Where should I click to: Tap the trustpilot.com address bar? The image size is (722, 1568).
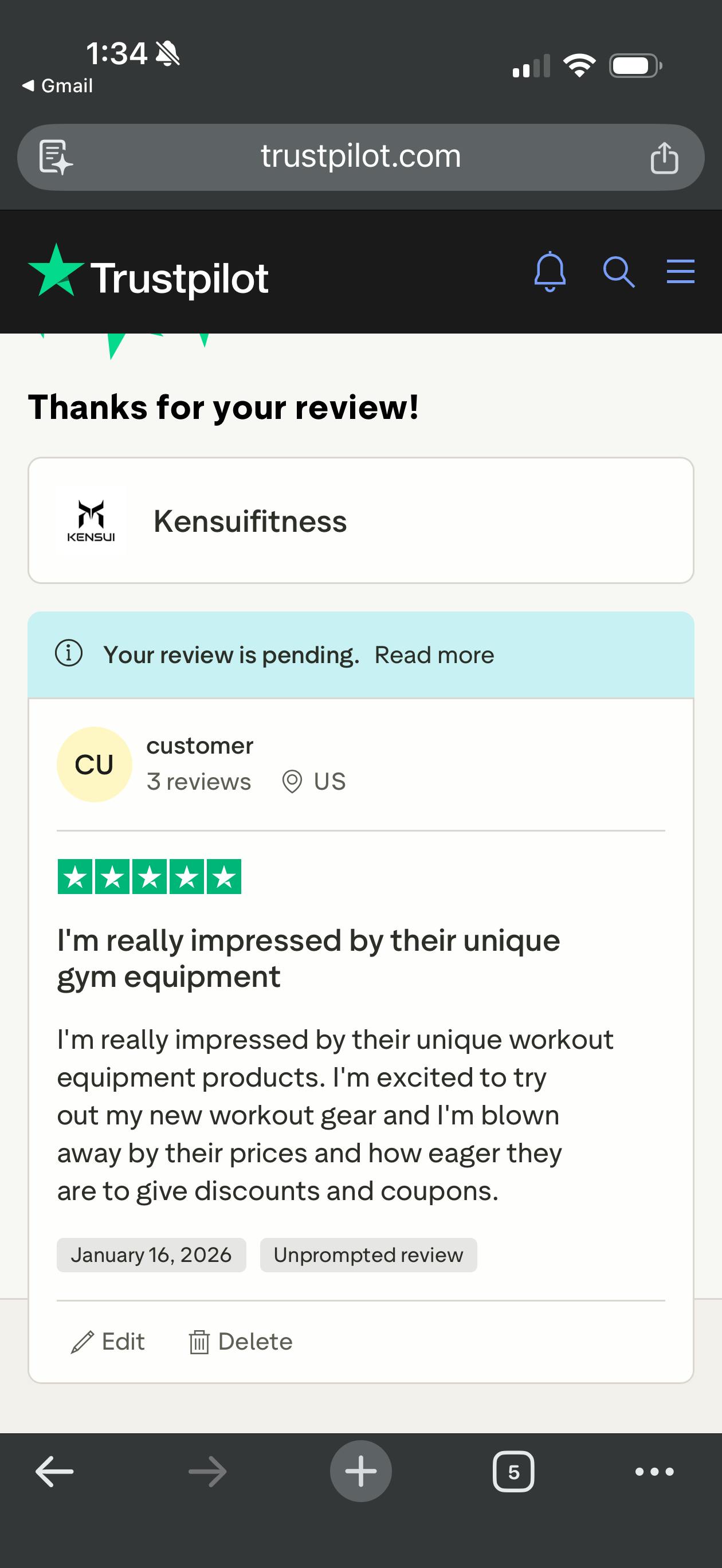pos(360,156)
